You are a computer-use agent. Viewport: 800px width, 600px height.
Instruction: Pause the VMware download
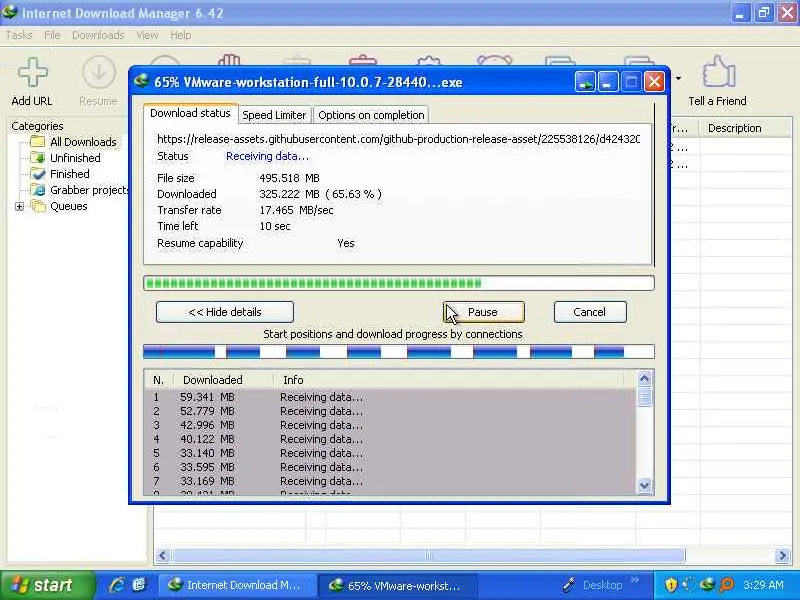click(484, 312)
